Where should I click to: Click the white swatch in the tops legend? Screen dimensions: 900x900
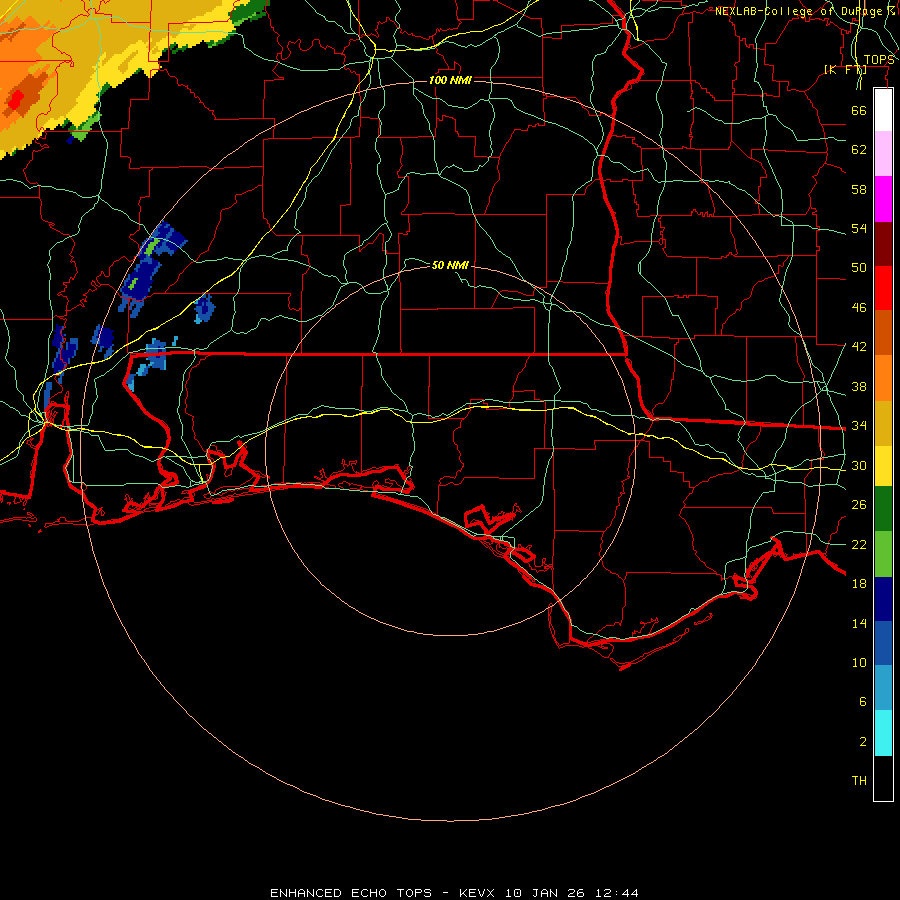pyautogui.click(x=883, y=110)
